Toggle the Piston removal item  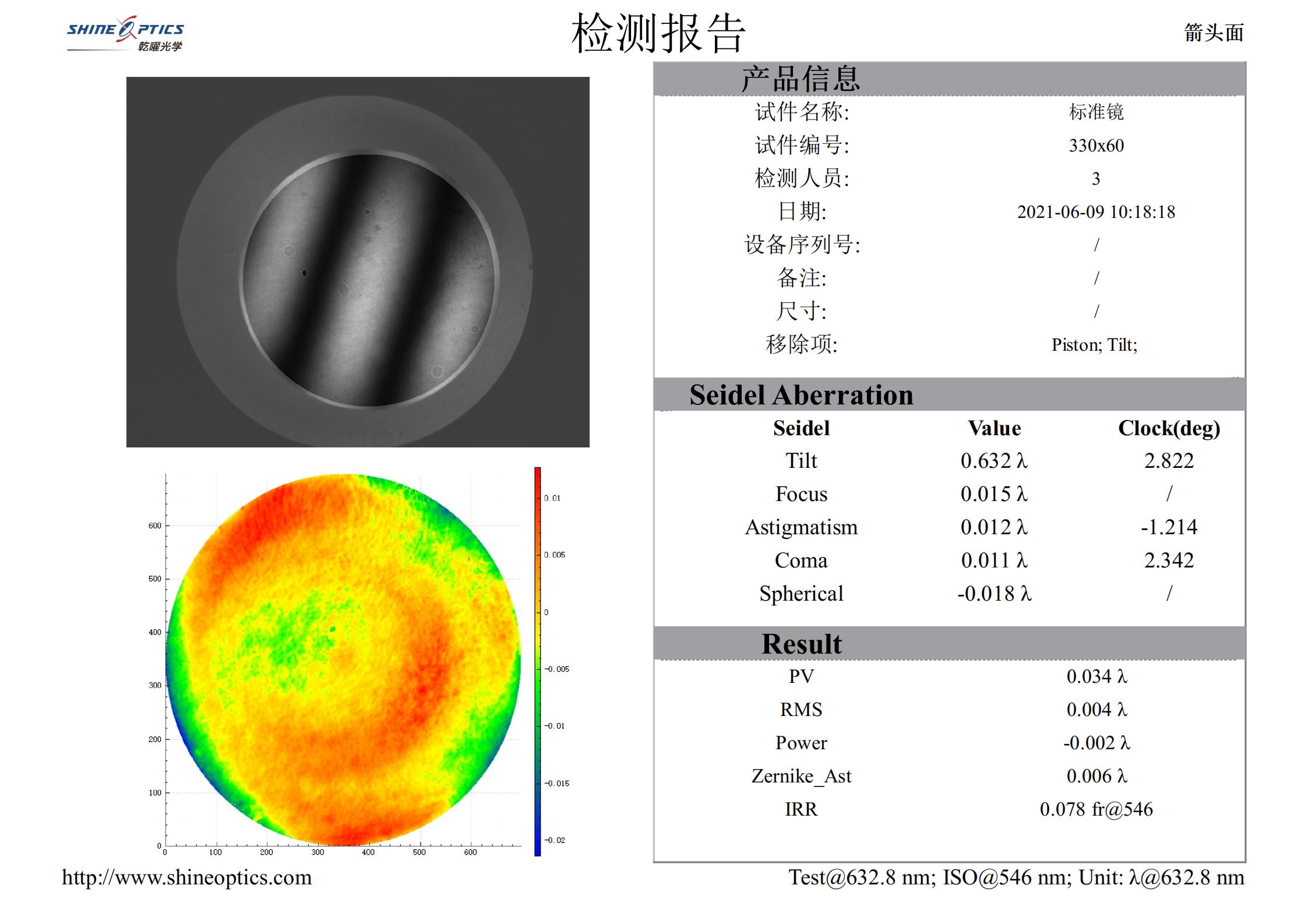1077,344
